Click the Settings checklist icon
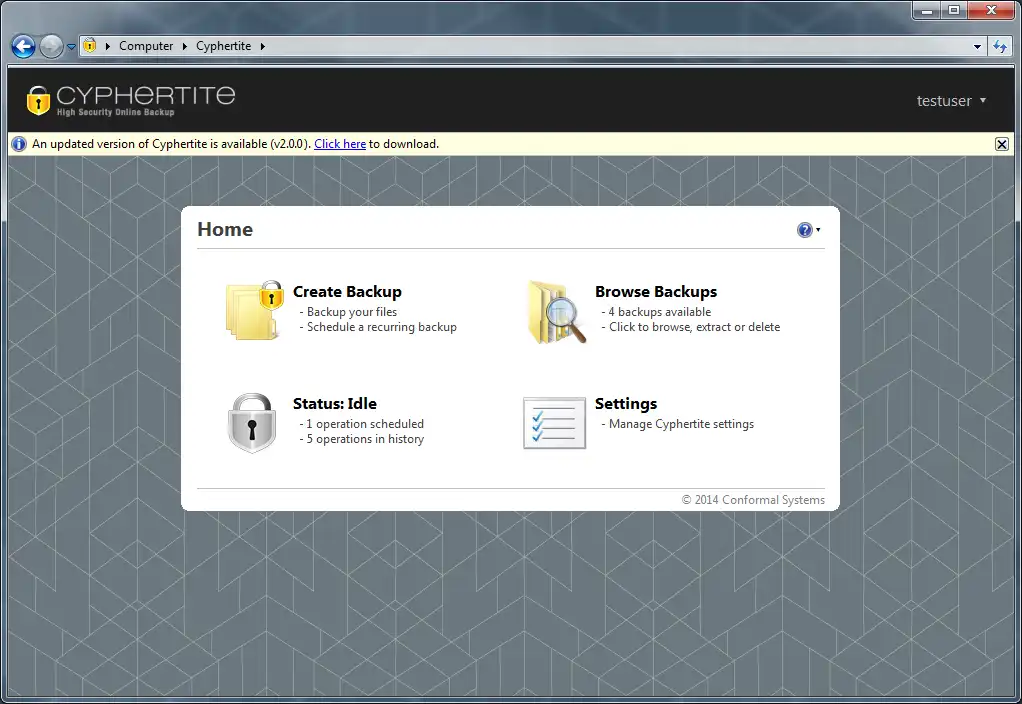This screenshot has height=704, width=1022. [x=554, y=423]
